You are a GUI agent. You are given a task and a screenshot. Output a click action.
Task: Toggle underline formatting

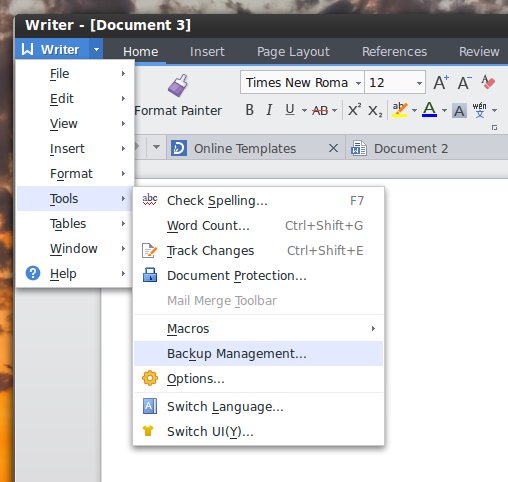[x=290, y=110]
